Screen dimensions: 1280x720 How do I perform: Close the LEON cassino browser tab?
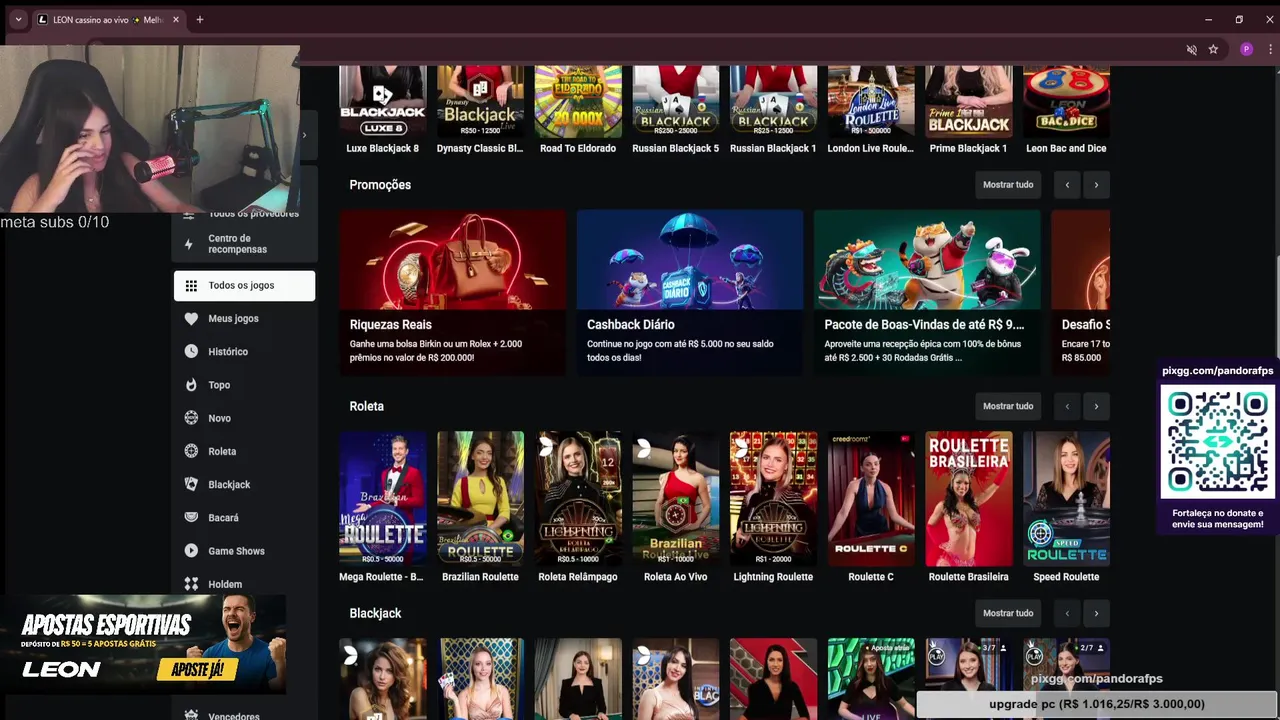point(177,20)
